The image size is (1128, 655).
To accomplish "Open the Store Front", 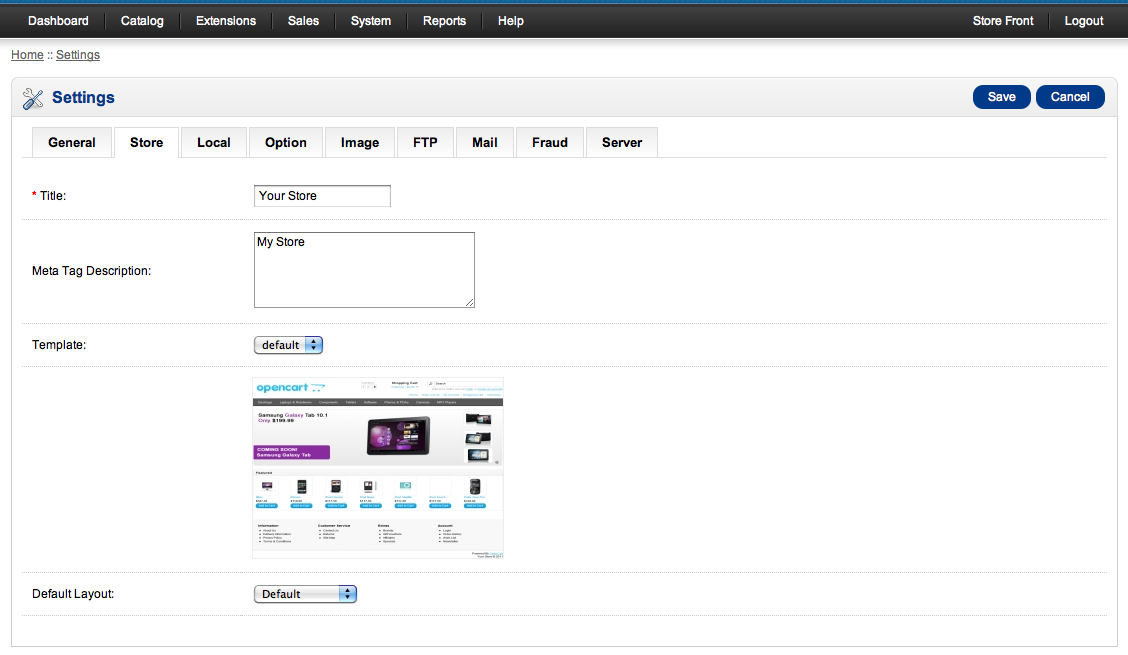I will 1002,20.
